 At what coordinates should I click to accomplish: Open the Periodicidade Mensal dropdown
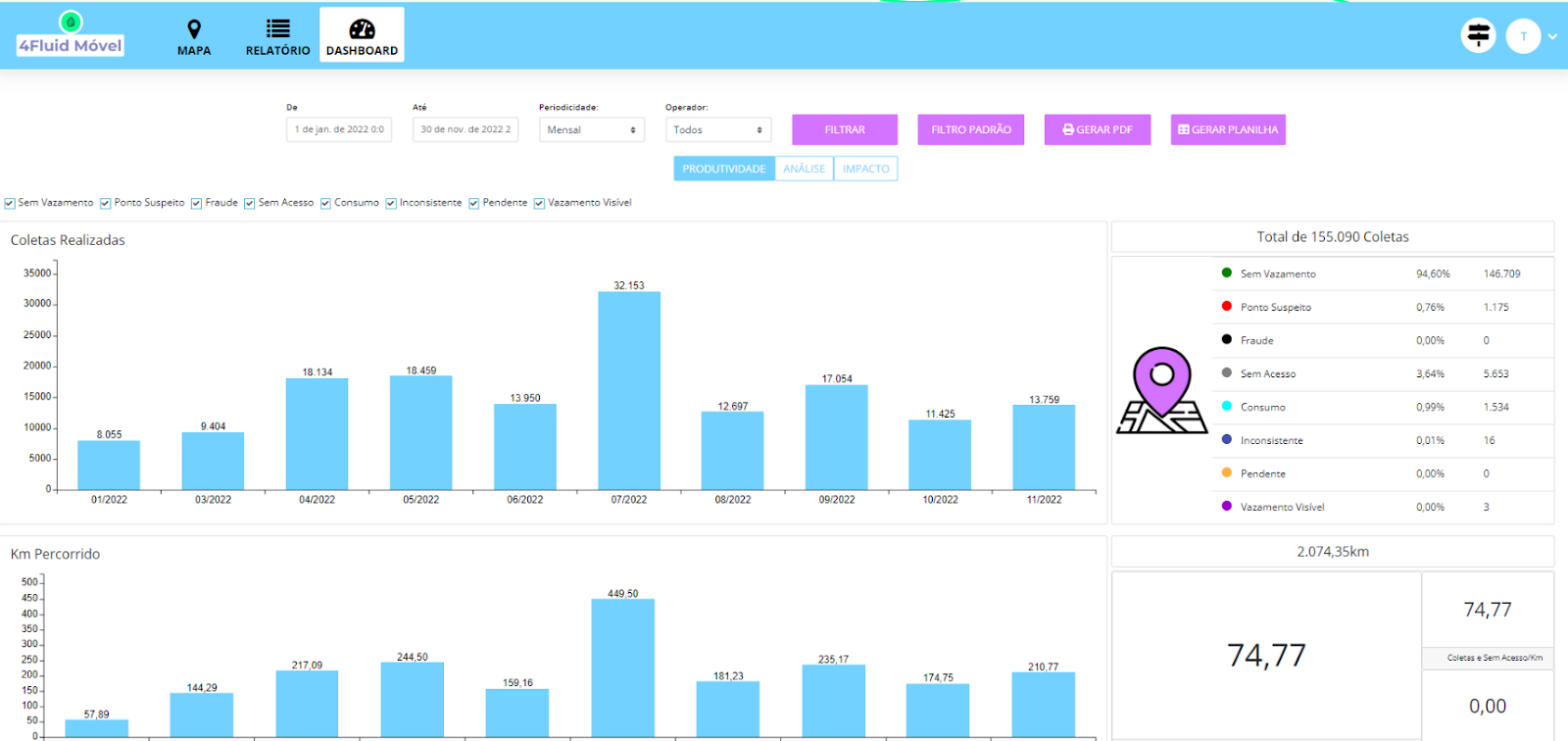coord(591,129)
